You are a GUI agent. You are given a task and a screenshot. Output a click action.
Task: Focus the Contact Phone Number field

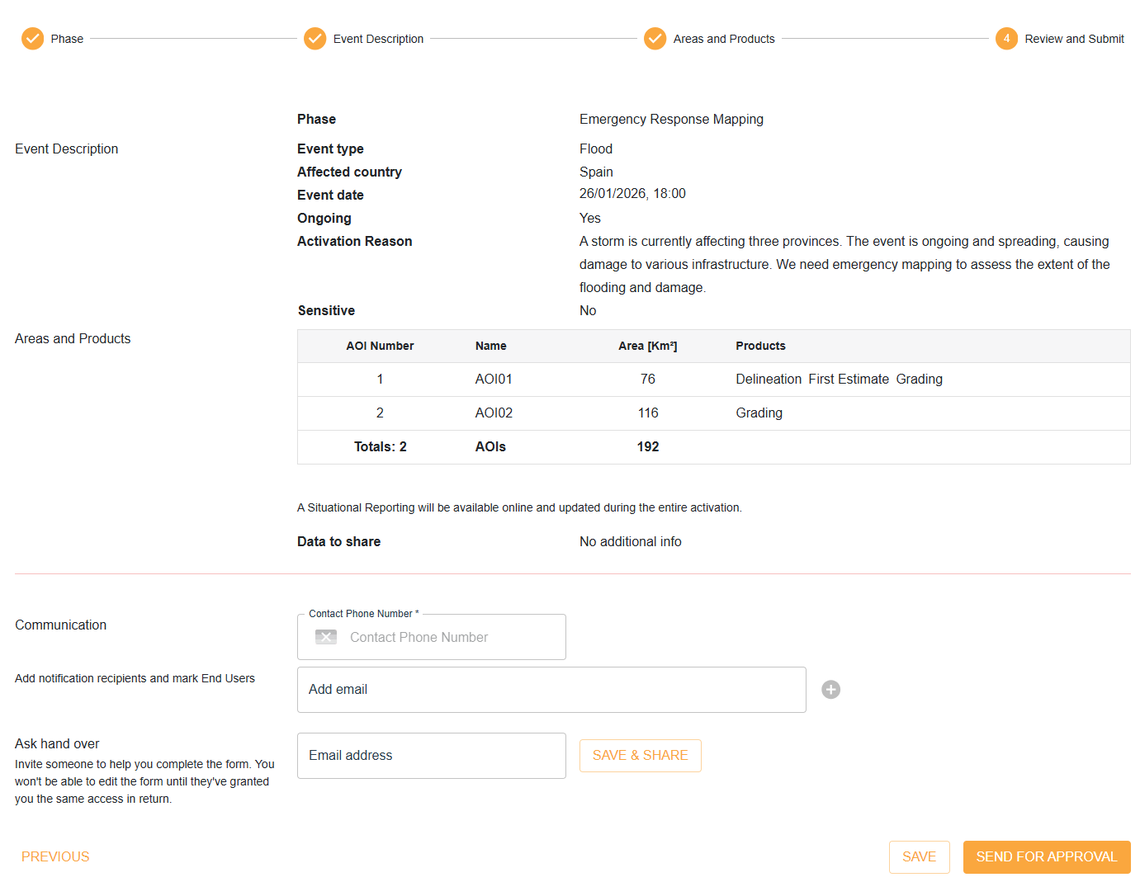(450, 637)
